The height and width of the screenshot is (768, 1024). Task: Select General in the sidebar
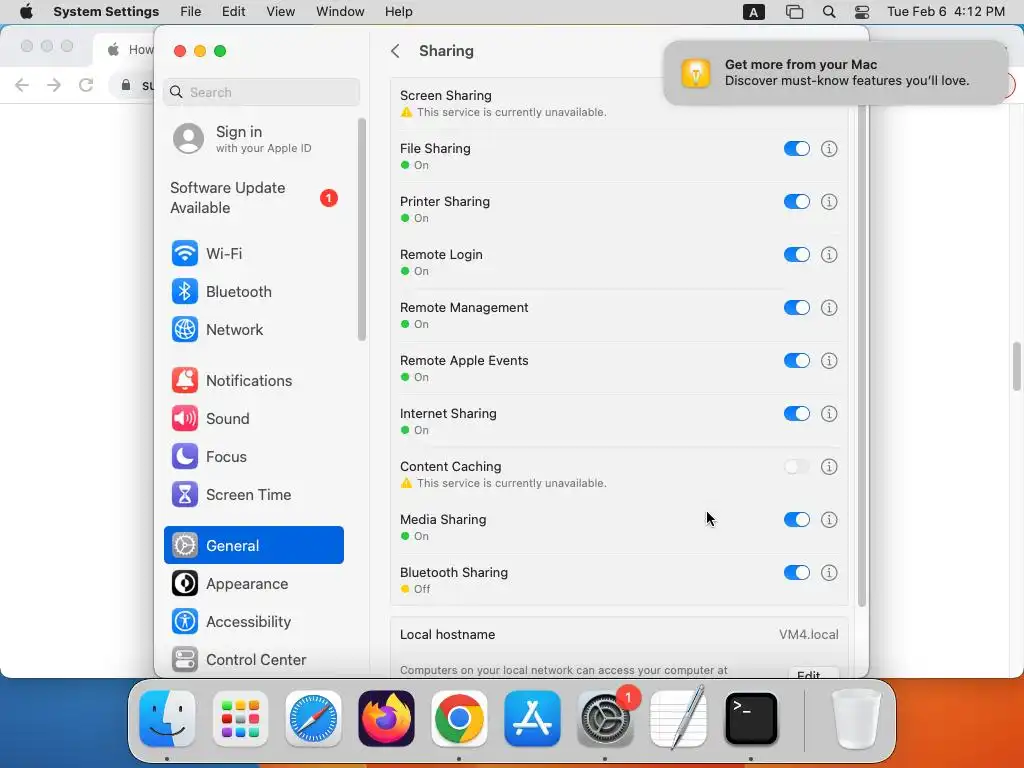(254, 545)
